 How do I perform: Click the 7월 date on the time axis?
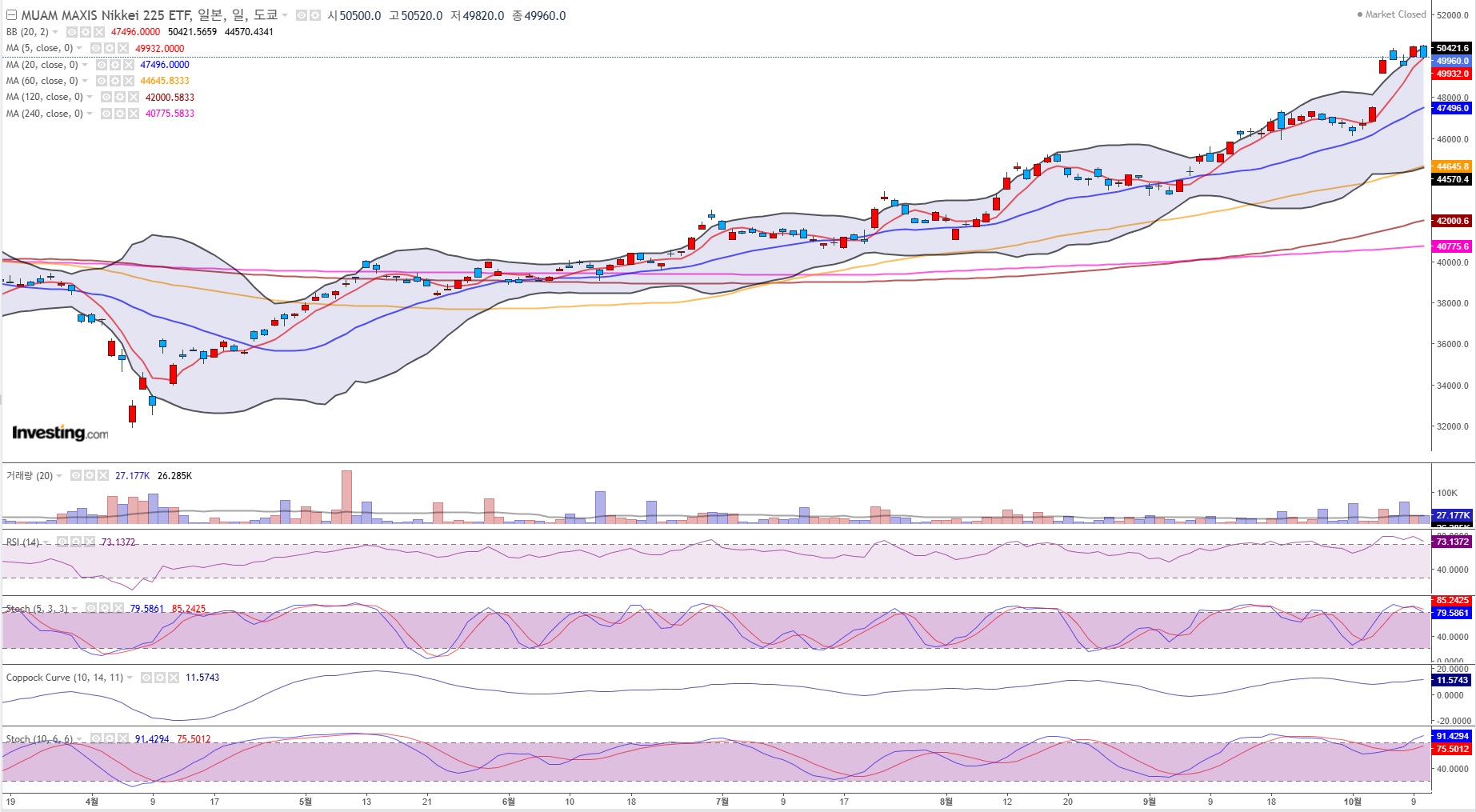(x=722, y=801)
